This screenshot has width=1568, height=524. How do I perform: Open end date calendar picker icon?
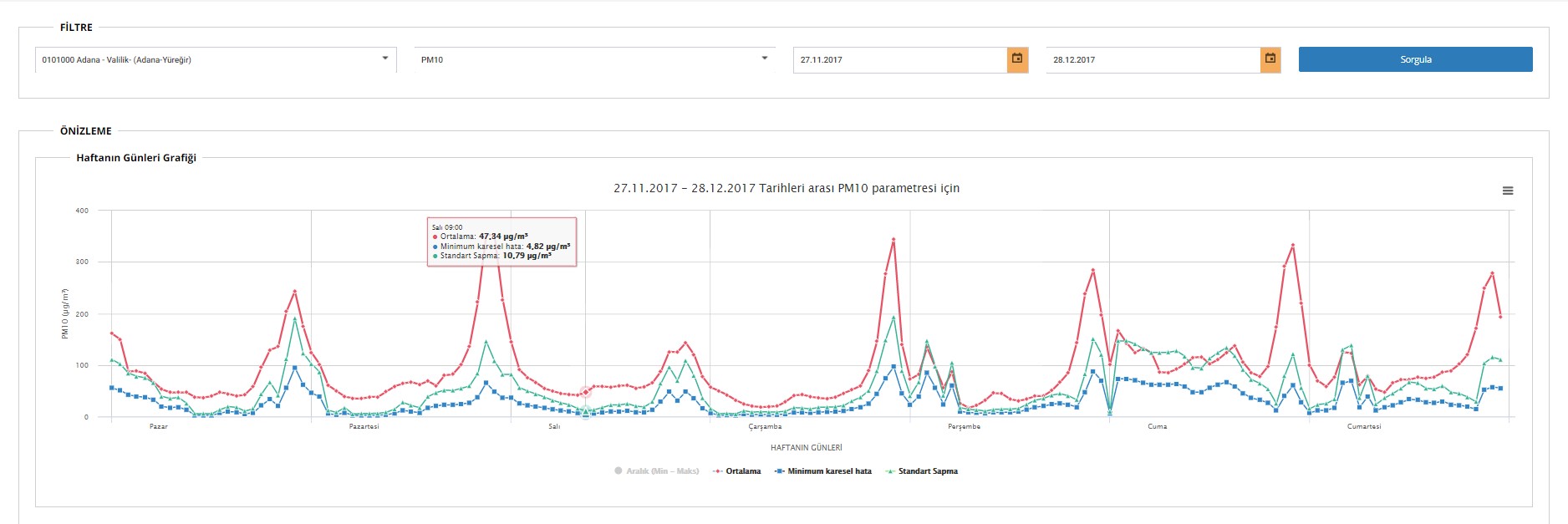[1270, 59]
